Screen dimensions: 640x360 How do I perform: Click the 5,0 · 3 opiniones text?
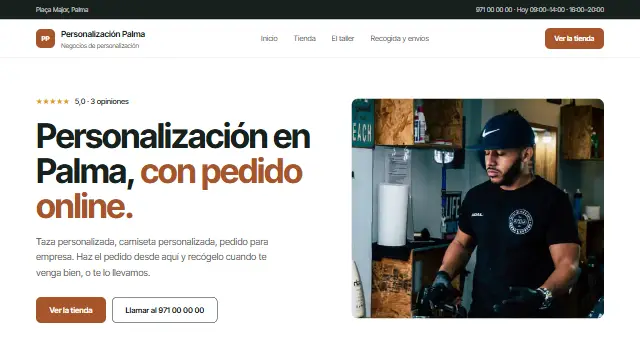(102, 102)
